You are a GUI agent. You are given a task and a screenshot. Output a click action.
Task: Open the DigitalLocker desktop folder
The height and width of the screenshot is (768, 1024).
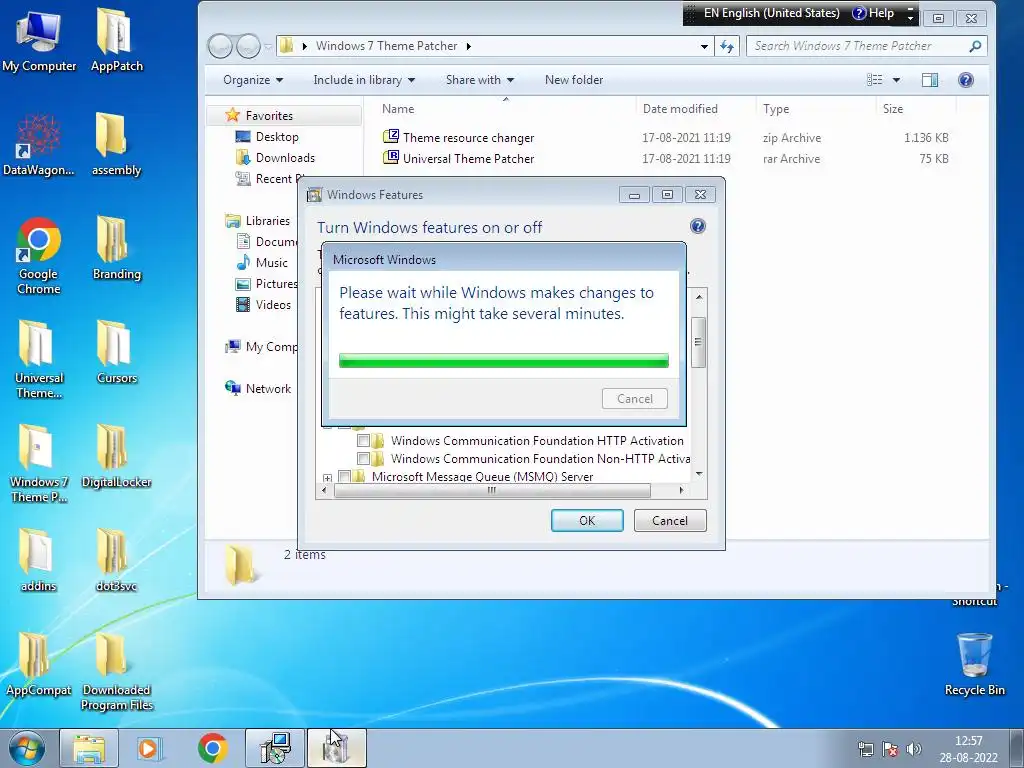pos(116,456)
